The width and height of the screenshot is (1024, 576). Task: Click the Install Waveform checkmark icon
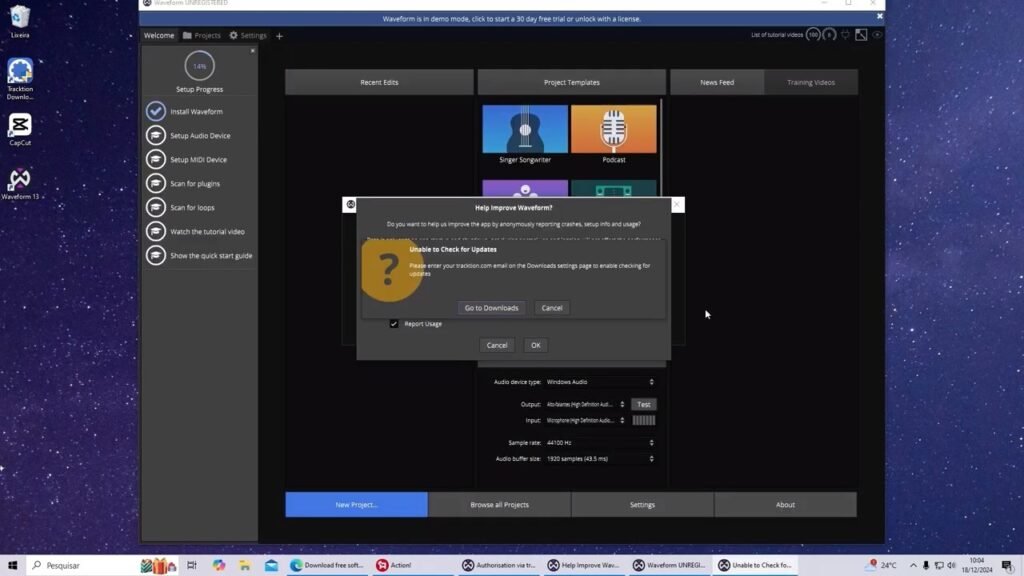[x=155, y=111]
